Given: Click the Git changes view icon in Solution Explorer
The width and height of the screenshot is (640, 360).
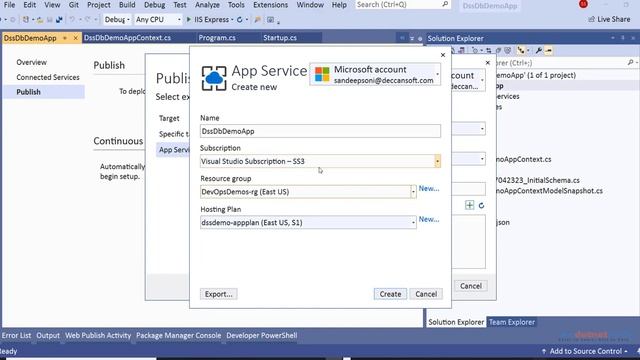Looking at the screenshot, I should pyautogui.click(x=521, y=50).
